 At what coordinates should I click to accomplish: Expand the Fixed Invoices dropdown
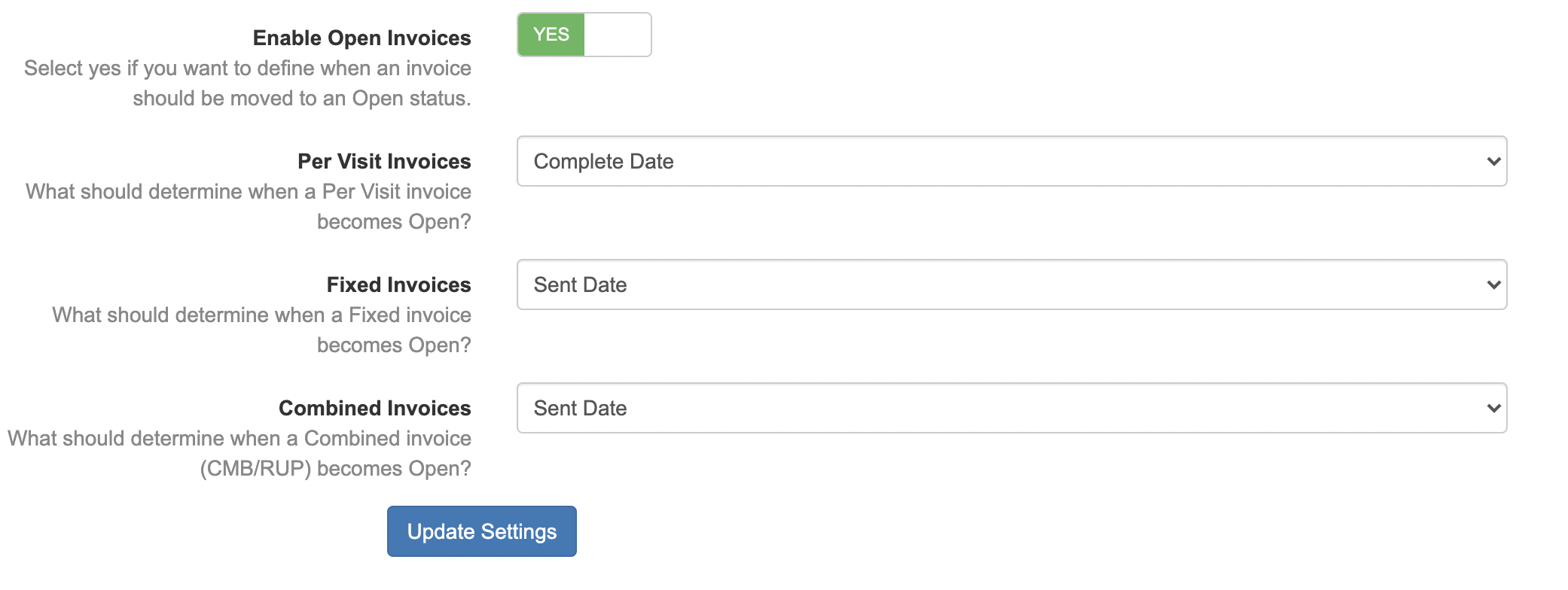pos(1011,284)
